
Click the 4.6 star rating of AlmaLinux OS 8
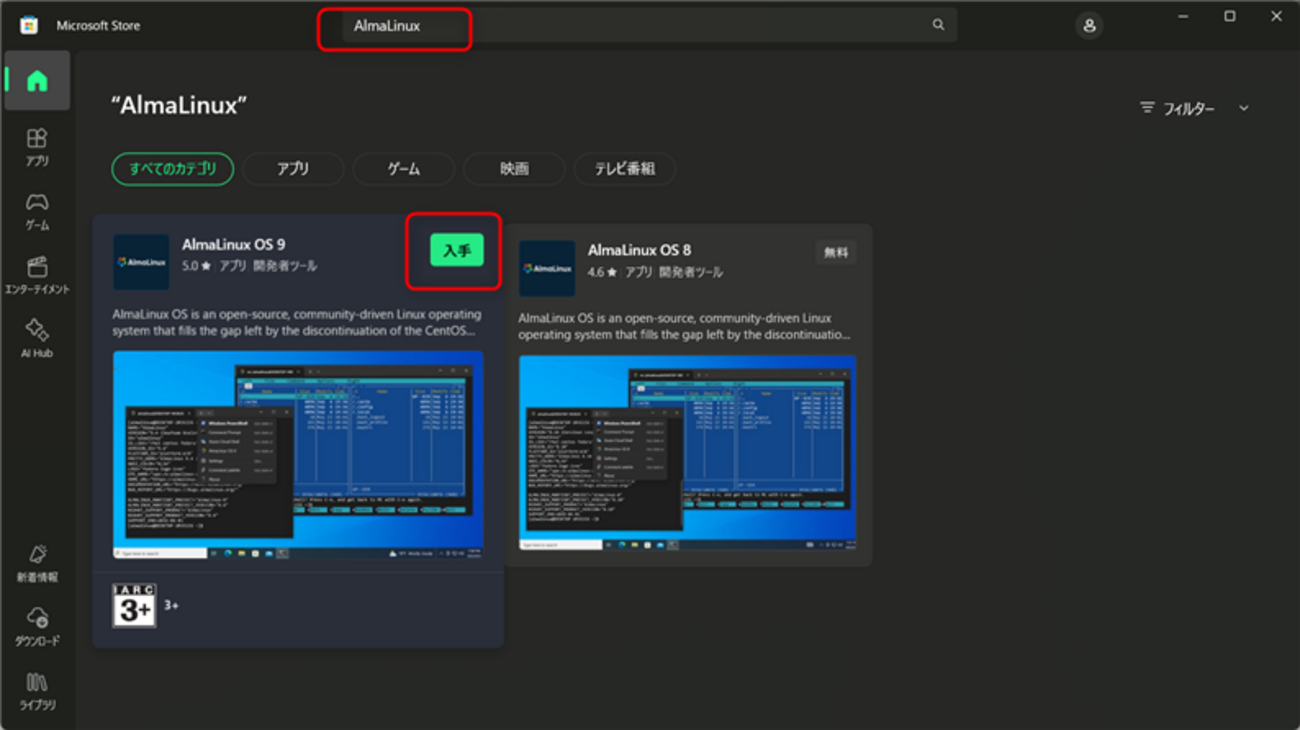click(603, 272)
